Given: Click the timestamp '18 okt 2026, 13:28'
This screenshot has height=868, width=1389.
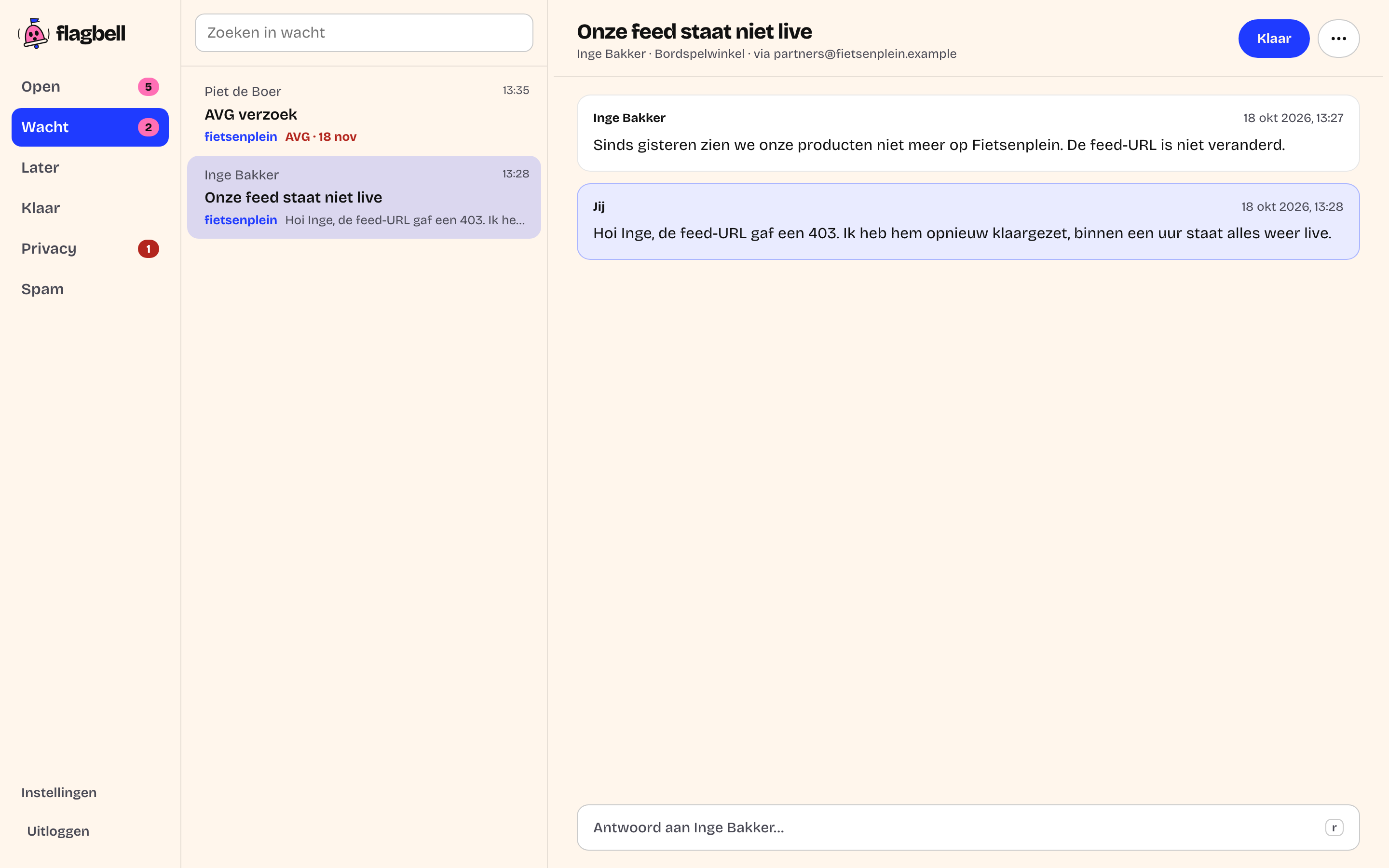Looking at the screenshot, I should pyautogui.click(x=1292, y=207).
